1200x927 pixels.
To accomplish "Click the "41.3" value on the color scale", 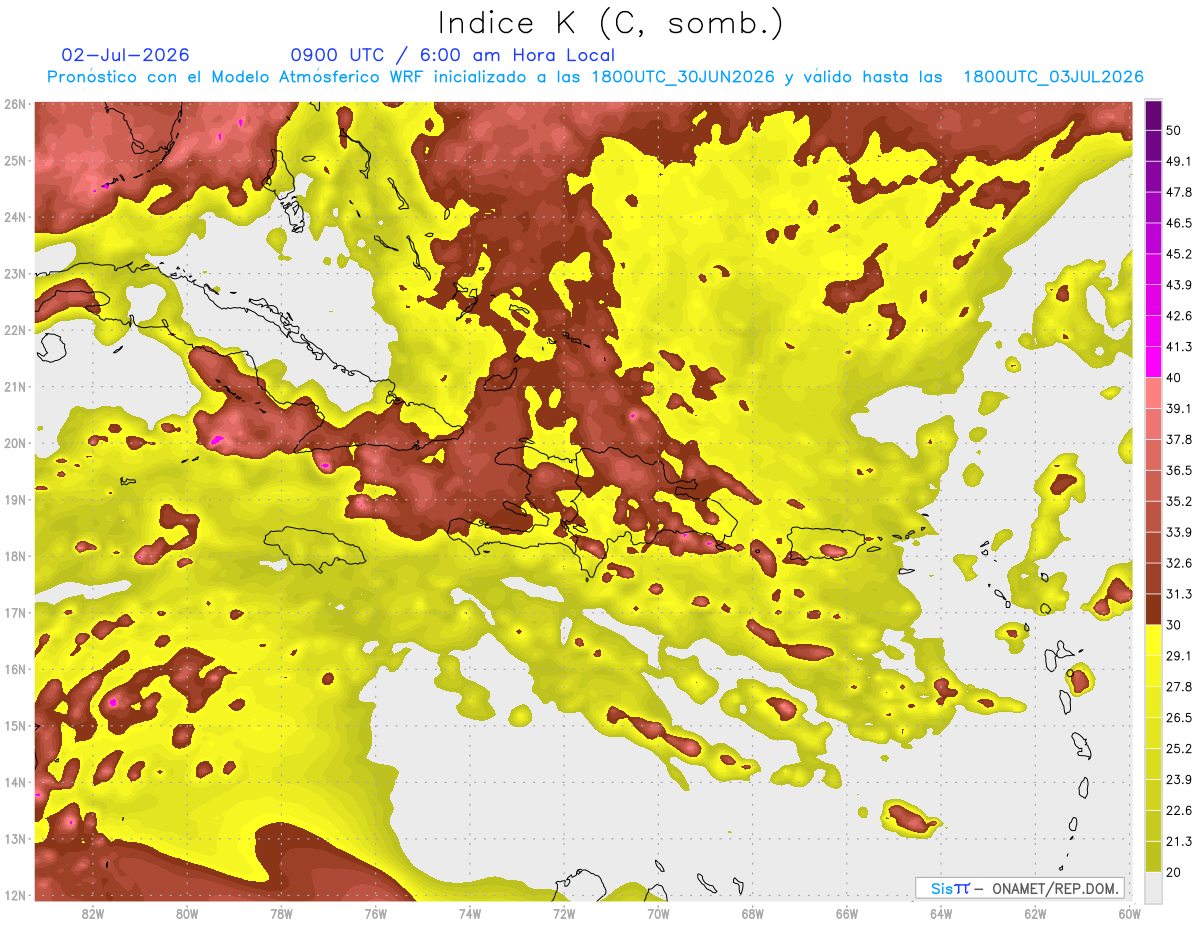I will pyautogui.click(x=1179, y=347).
